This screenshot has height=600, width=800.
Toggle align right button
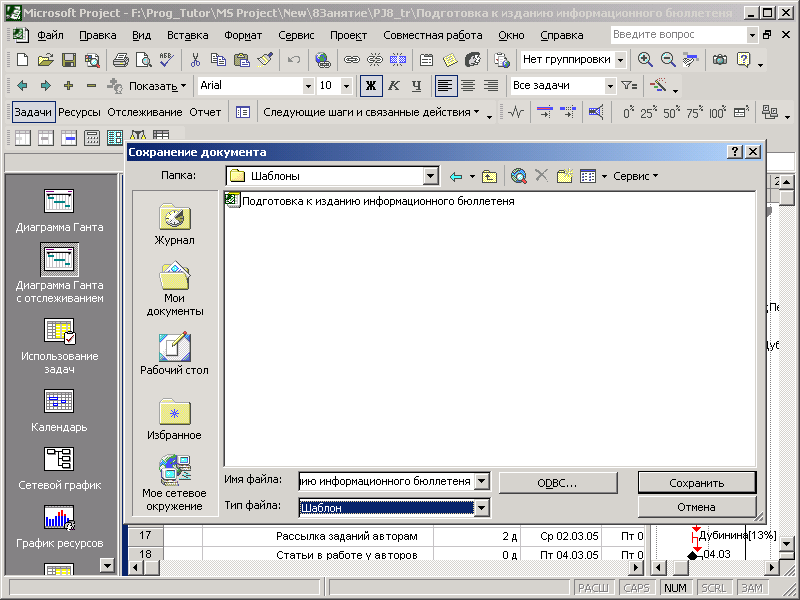[491, 86]
